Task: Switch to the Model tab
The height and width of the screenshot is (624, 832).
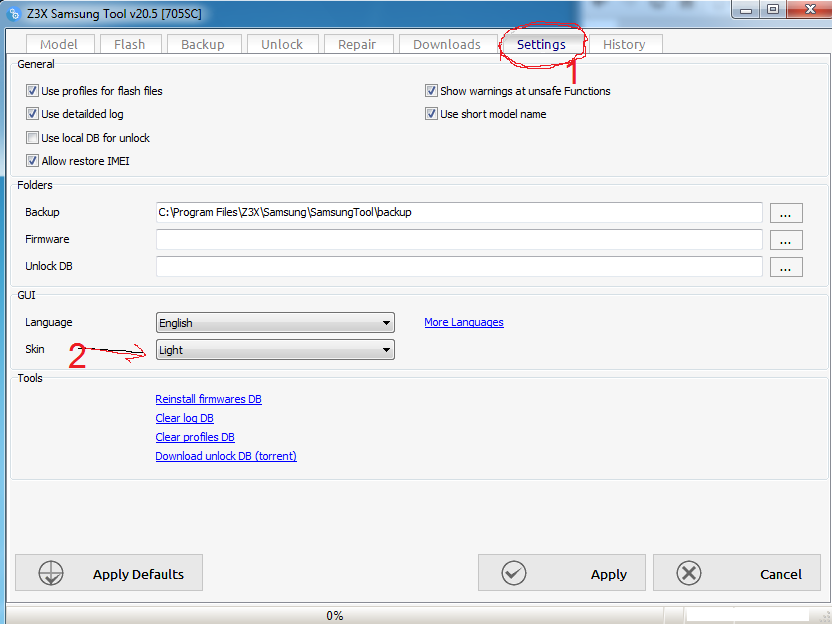Action: [x=59, y=45]
